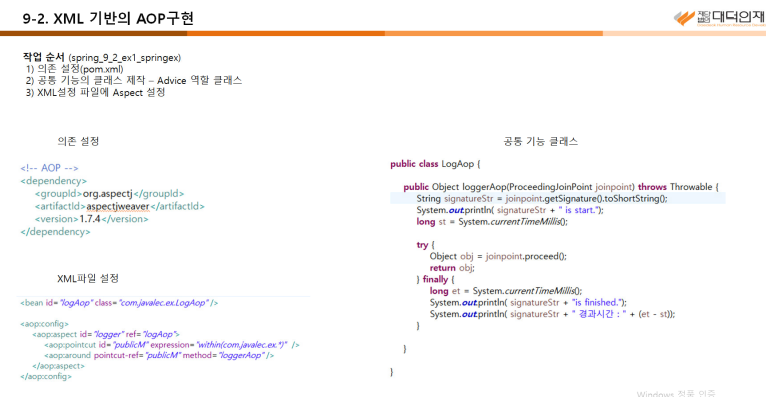Click the '공통 기능 클래스' heading

click(x=541, y=142)
